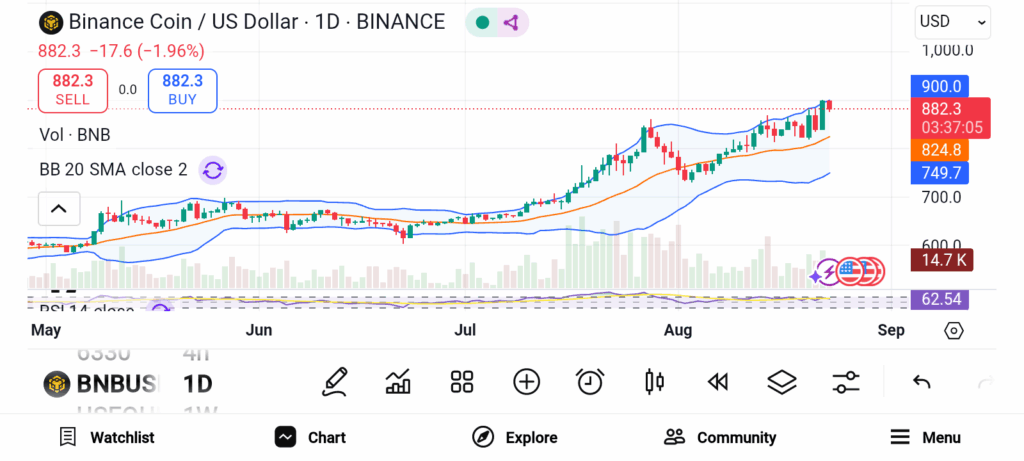Open the object tree layers icon
The height and width of the screenshot is (461, 1024).
tap(781, 382)
